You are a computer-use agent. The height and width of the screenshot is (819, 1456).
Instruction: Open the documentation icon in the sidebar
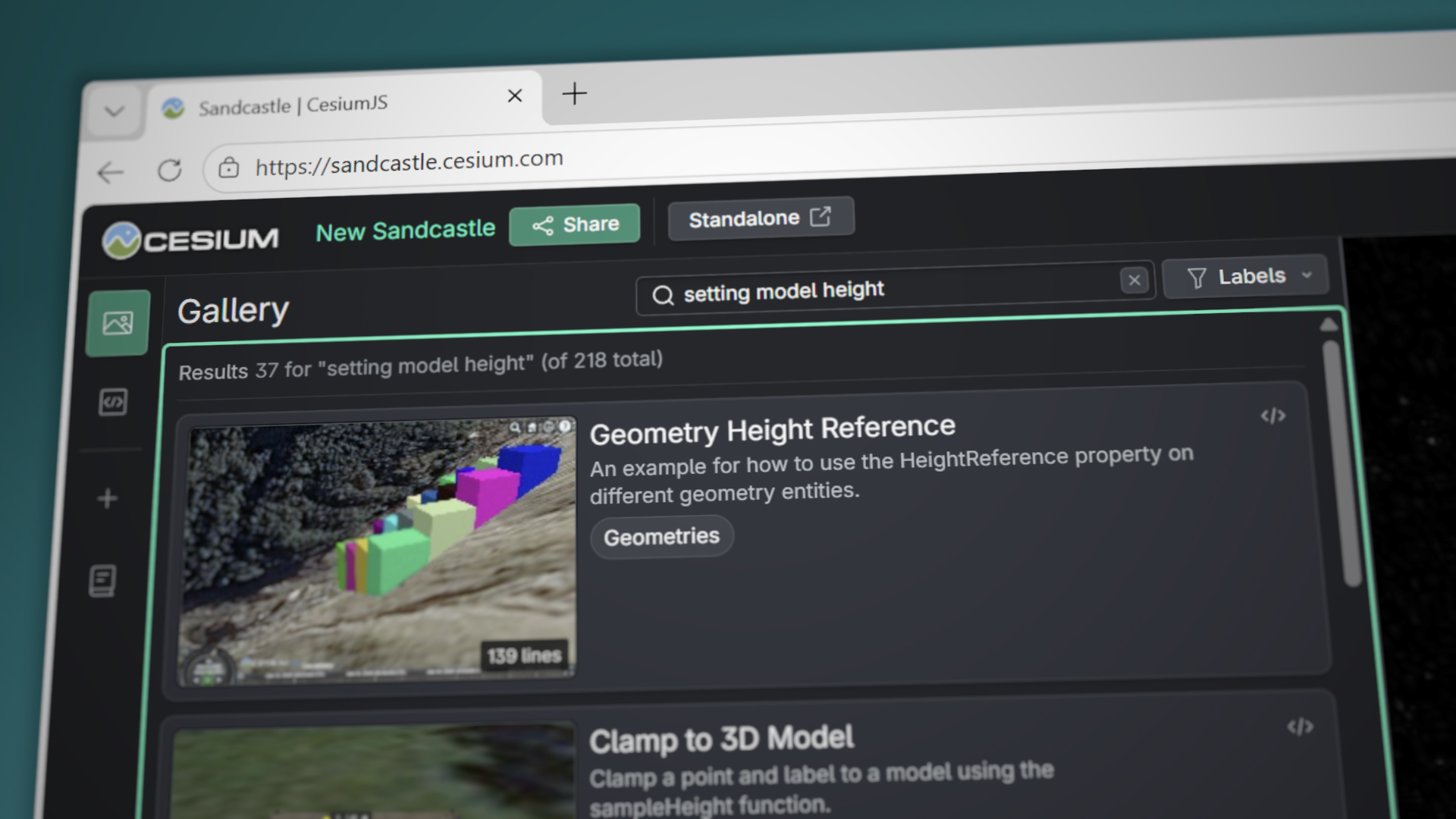(x=103, y=581)
